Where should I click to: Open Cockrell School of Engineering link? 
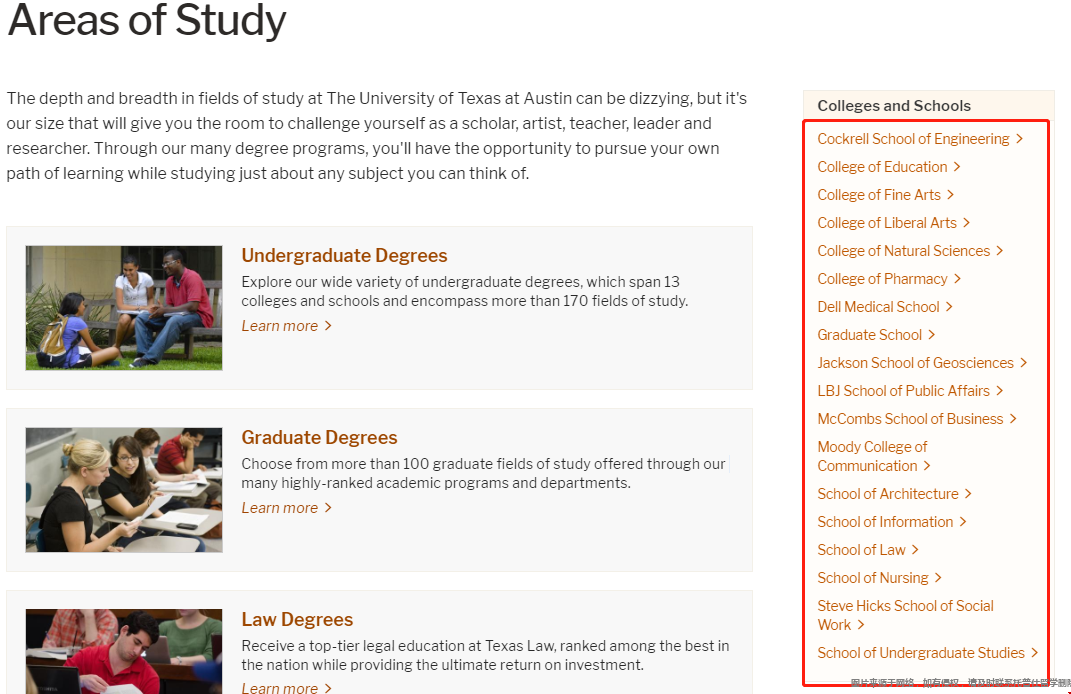click(919, 139)
